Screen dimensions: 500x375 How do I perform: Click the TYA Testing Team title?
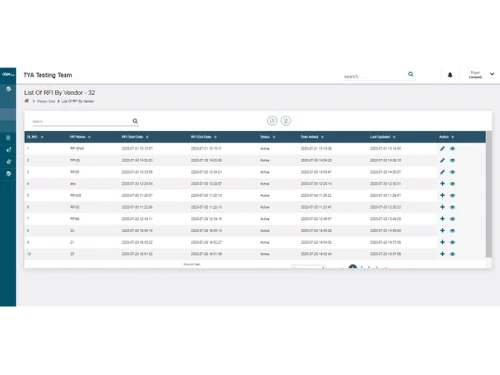tap(48, 75)
